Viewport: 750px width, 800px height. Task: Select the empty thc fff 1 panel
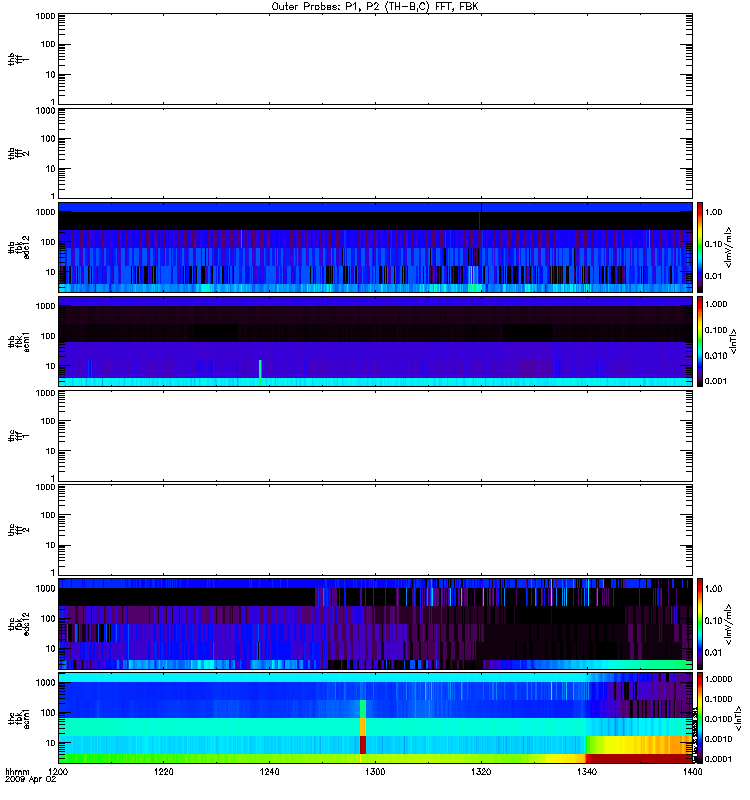(x=375, y=436)
